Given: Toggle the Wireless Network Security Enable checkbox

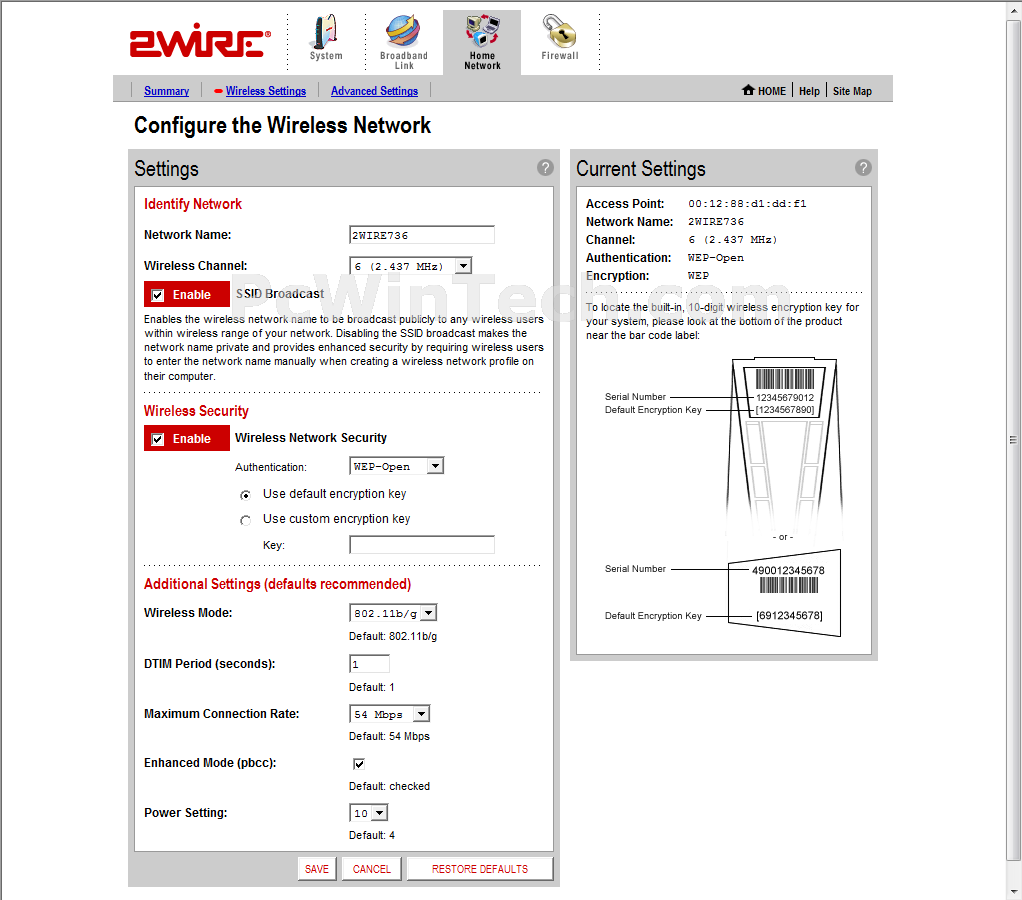Looking at the screenshot, I should coord(158,439).
